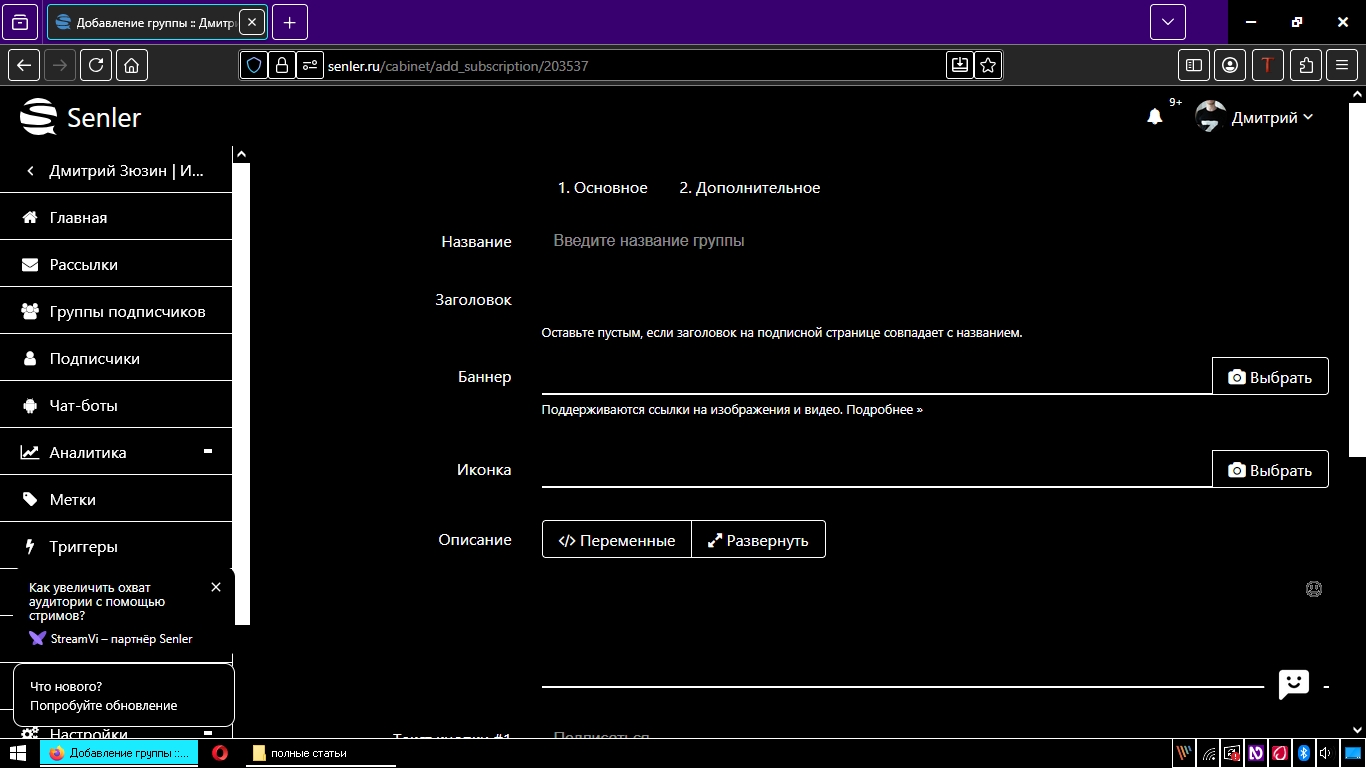Image resolution: width=1366 pixels, height=768 pixels.
Task: Open Чат-боты section in sidebar
Action: coord(84,406)
